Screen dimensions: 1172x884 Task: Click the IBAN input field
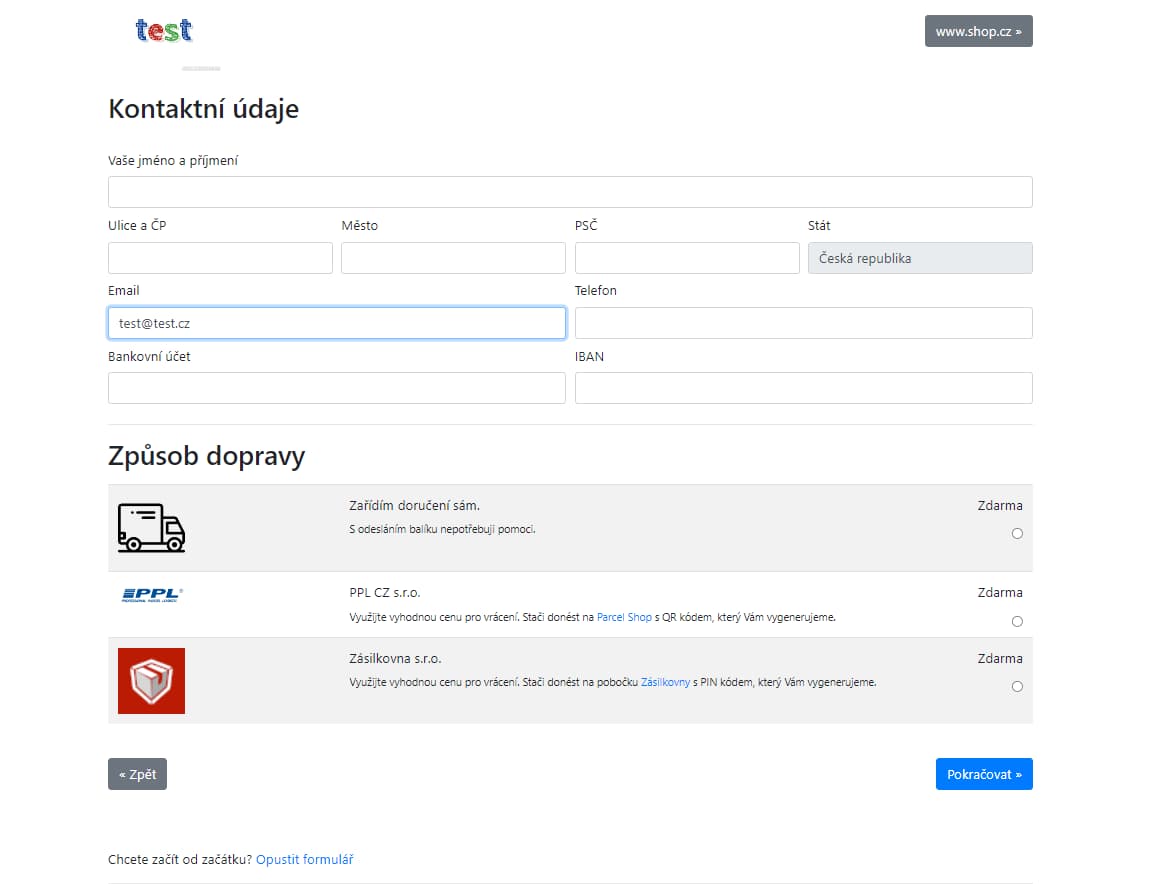pos(803,388)
